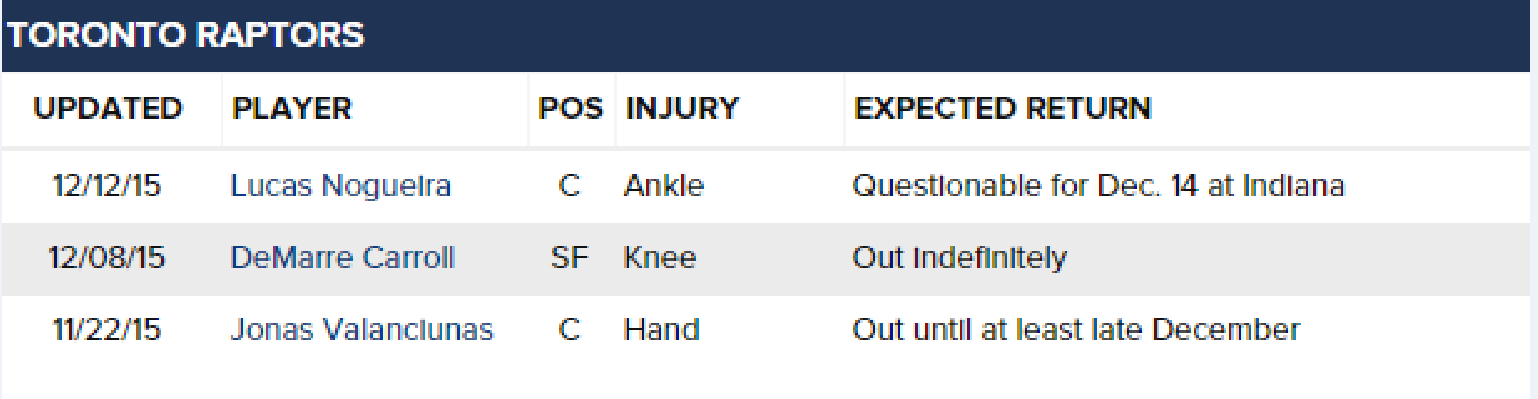Viewport: 1538px width, 399px height.
Task: Open DeMarre Carroll player link
Action: (342, 259)
